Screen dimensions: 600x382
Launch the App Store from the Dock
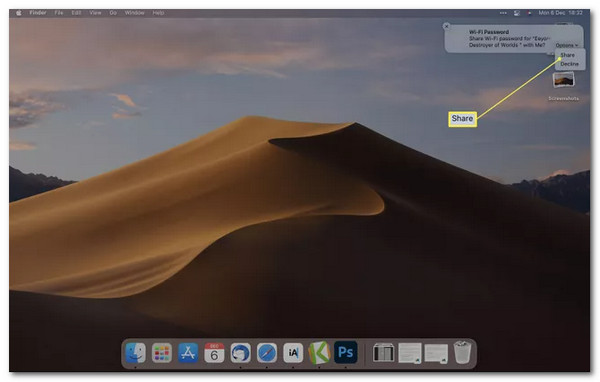coord(188,353)
